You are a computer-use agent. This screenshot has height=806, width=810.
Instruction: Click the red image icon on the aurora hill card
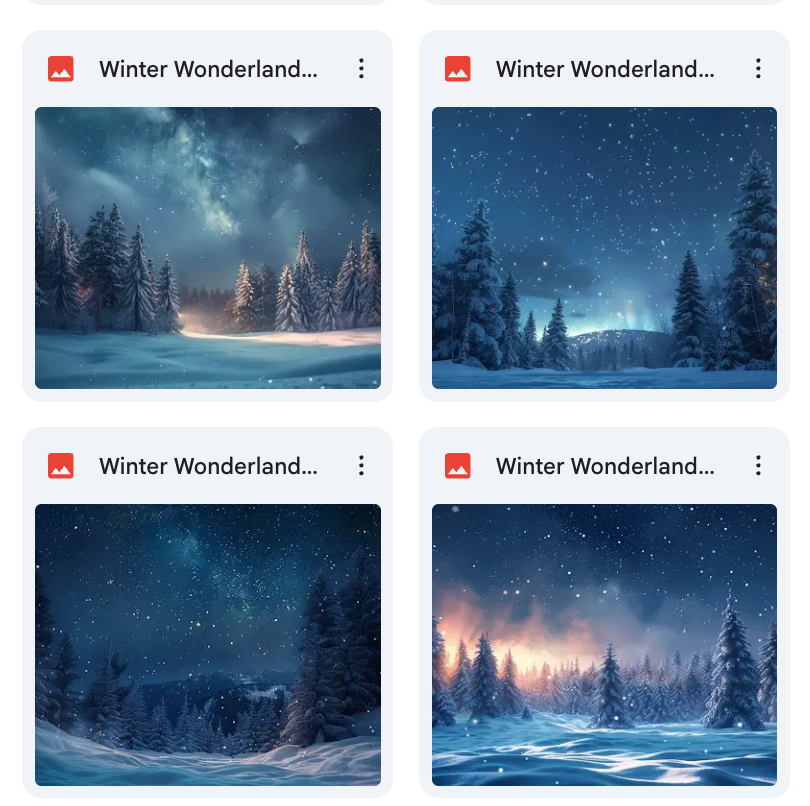pyautogui.click(x=458, y=69)
